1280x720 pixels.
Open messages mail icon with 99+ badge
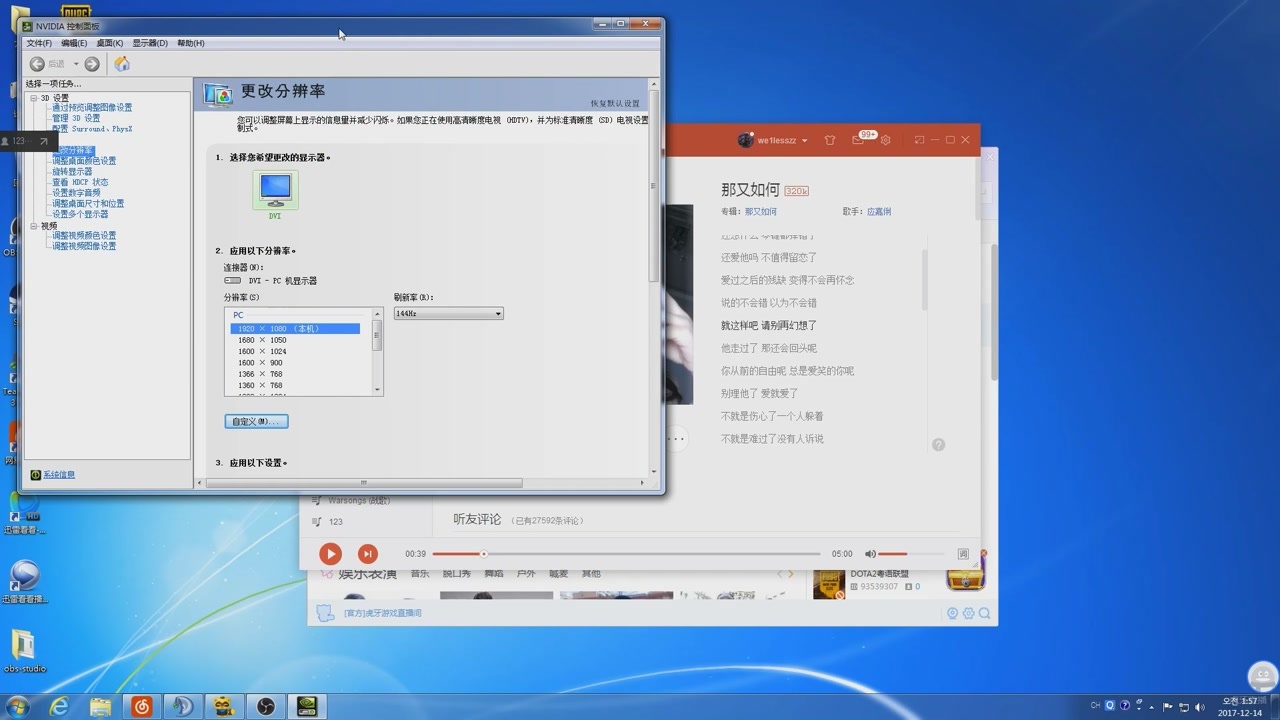click(x=859, y=140)
